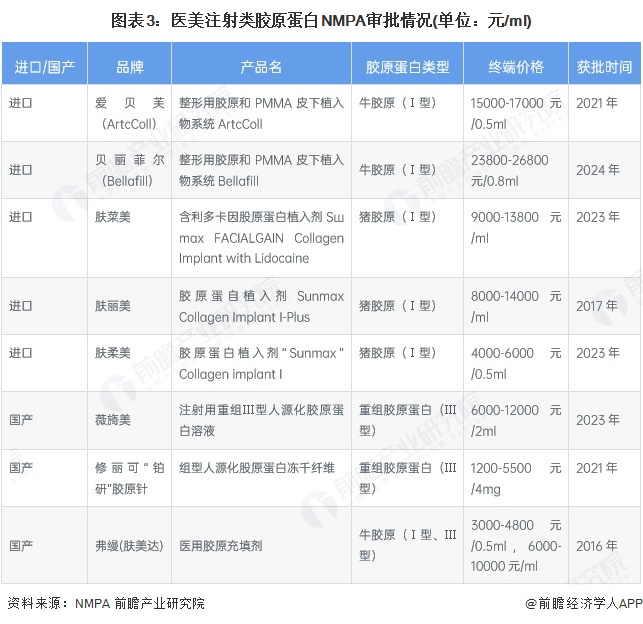Click approval year '2023年' in 肤莱美 row

tap(597, 217)
